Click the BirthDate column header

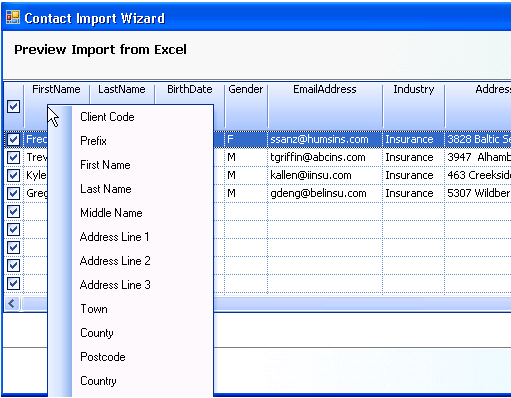pos(190,89)
